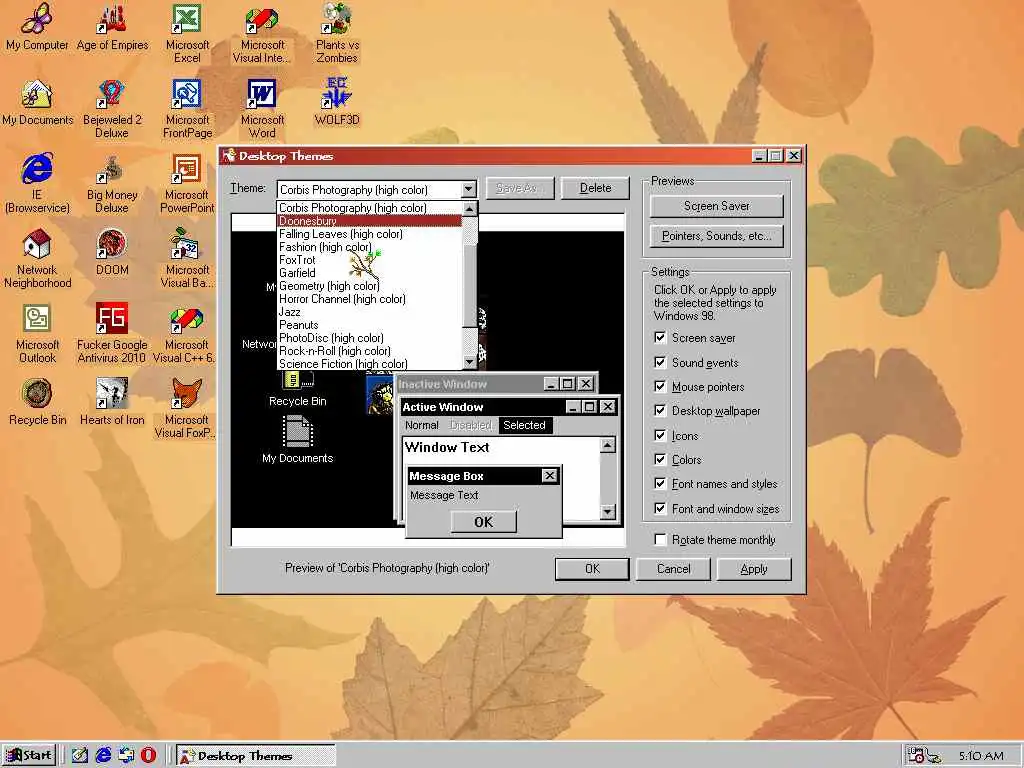1024x768 pixels.
Task: Collapse the Theme combo box arrow
Action: click(469, 189)
